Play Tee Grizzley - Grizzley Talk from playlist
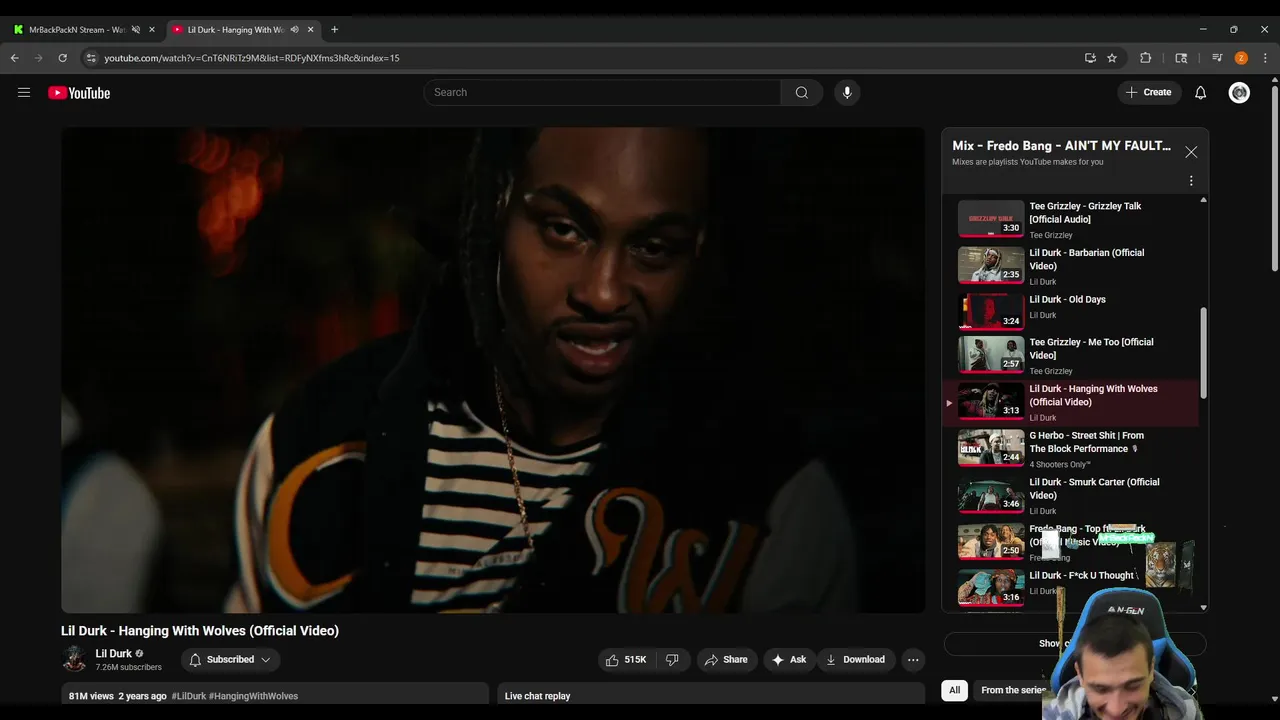Image resolution: width=1280 pixels, height=720 pixels. click(x=1070, y=219)
